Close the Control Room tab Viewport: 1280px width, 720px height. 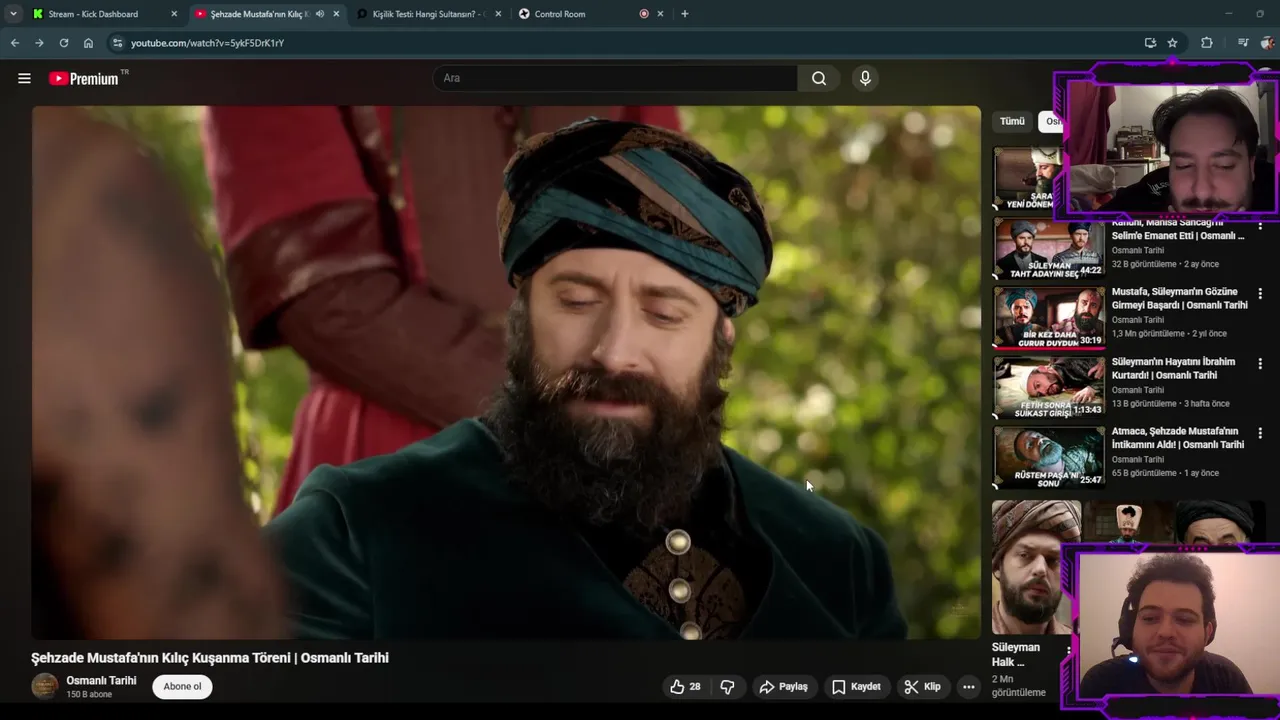pyautogui.click(x=660, y=14)
